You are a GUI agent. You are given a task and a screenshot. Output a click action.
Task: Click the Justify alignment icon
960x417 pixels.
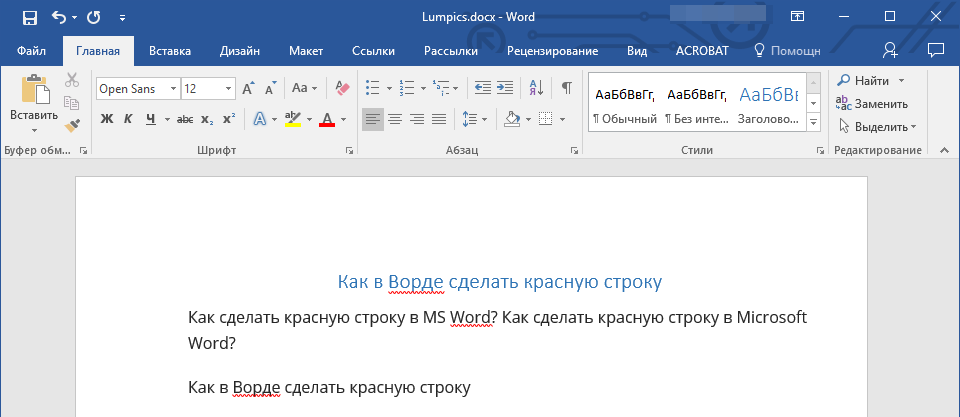click(439, 120)
